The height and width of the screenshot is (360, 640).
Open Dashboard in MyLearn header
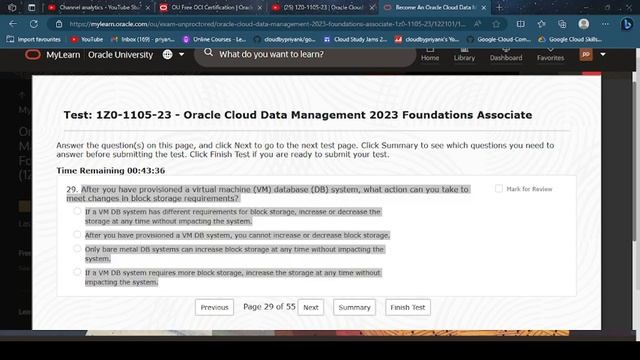(x=506, y=54)
